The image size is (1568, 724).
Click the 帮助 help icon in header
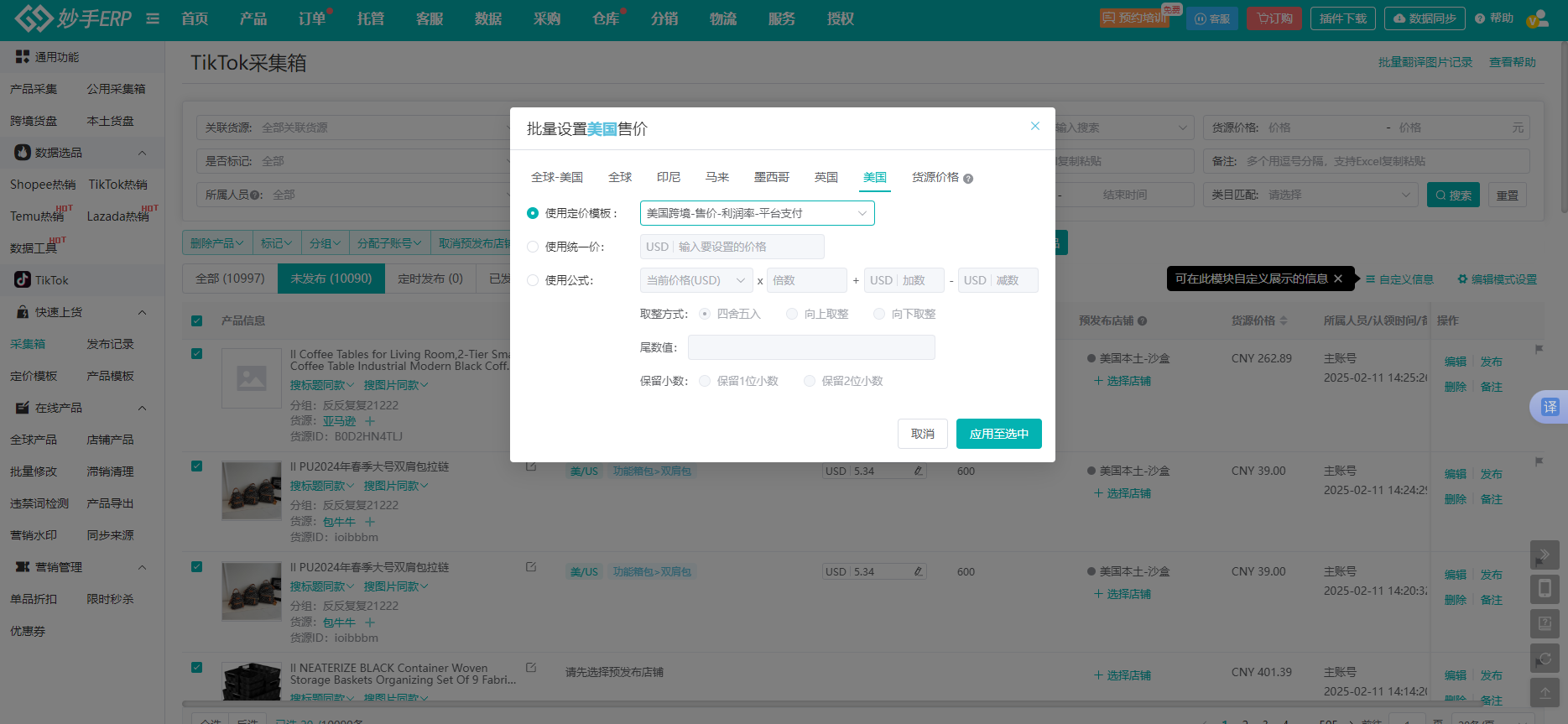(1480, 18)
